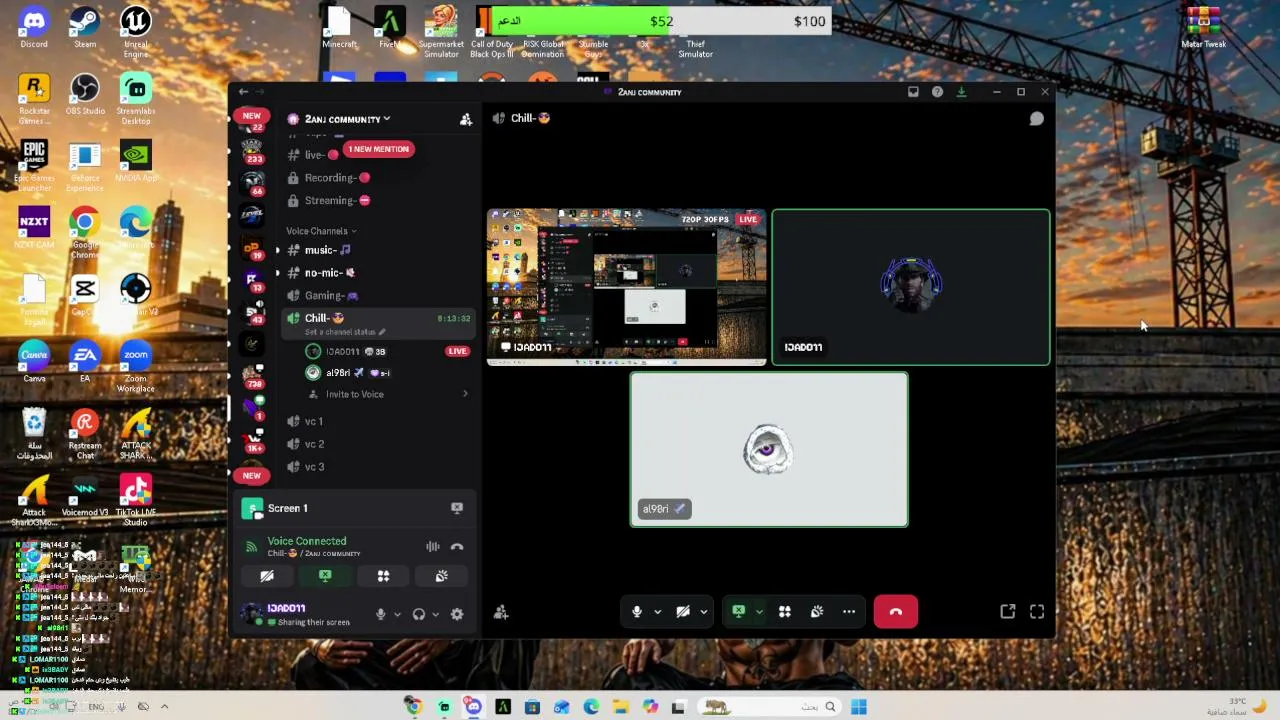Toggle screen share button in the Voice Connected panel
The image size is (1280, 720).
[325, 576]
